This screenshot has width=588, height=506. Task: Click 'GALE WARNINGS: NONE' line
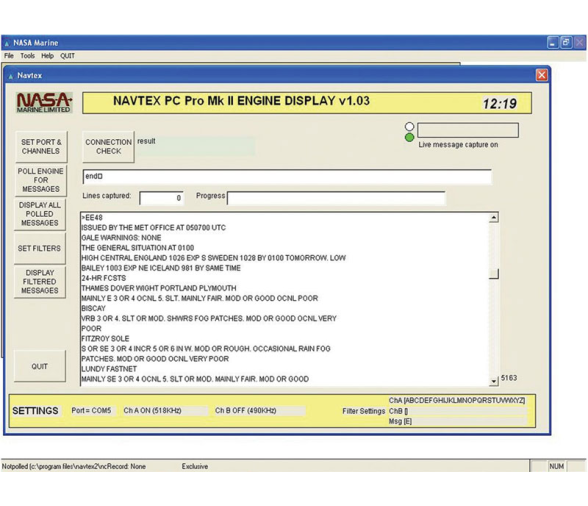[x=122, y=238]
